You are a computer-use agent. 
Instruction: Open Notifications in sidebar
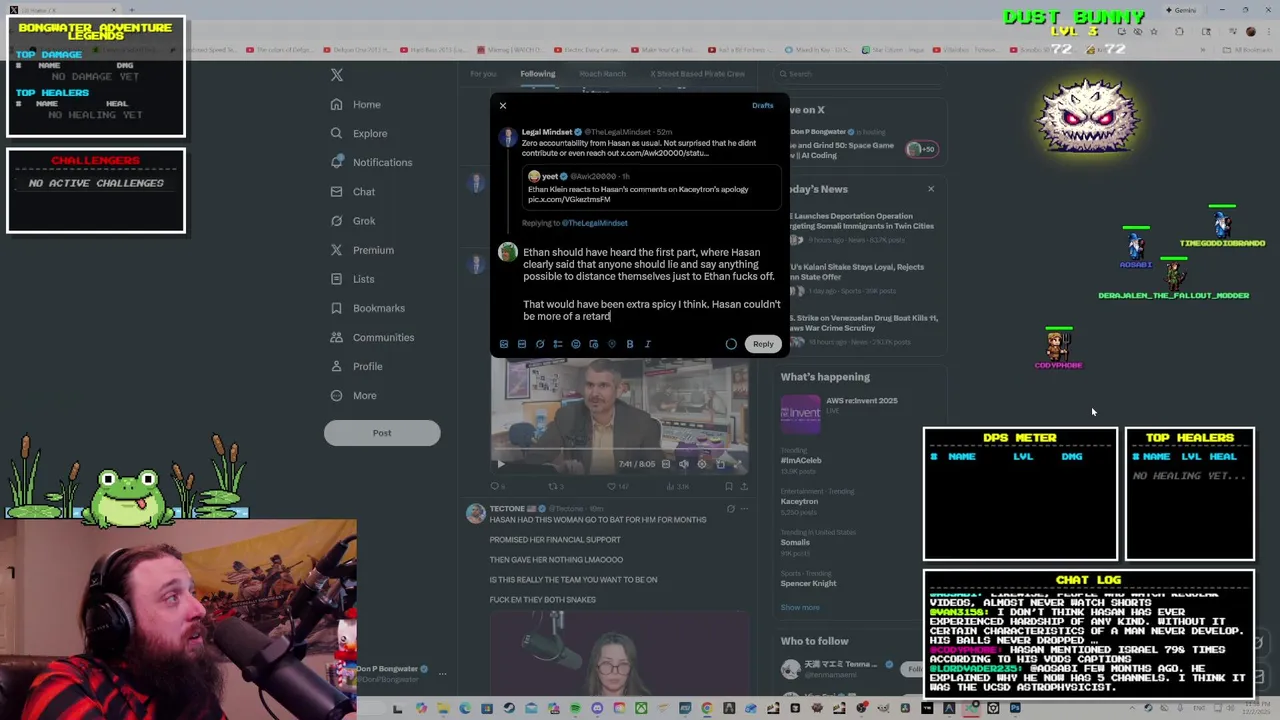click(x=371, y=162)
